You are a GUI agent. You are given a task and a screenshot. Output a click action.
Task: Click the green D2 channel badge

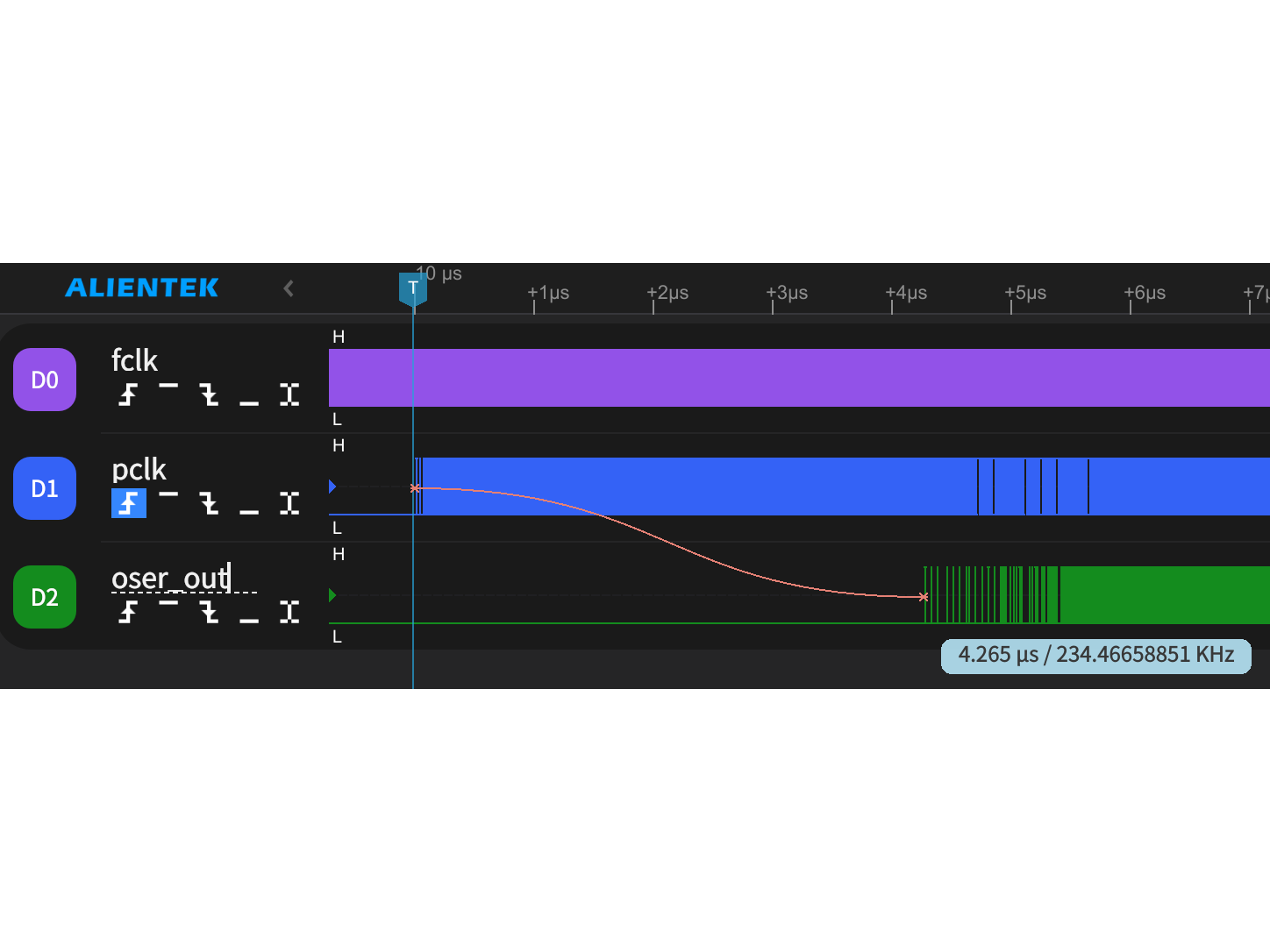(x=45, y=597)
